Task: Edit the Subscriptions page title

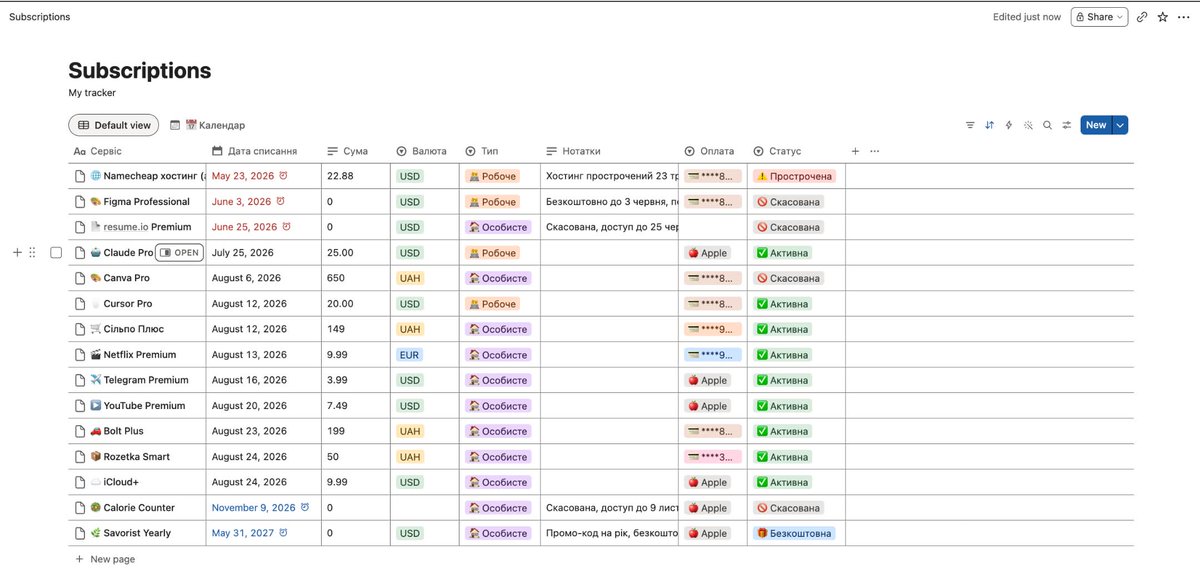Action: coord(140,71)
